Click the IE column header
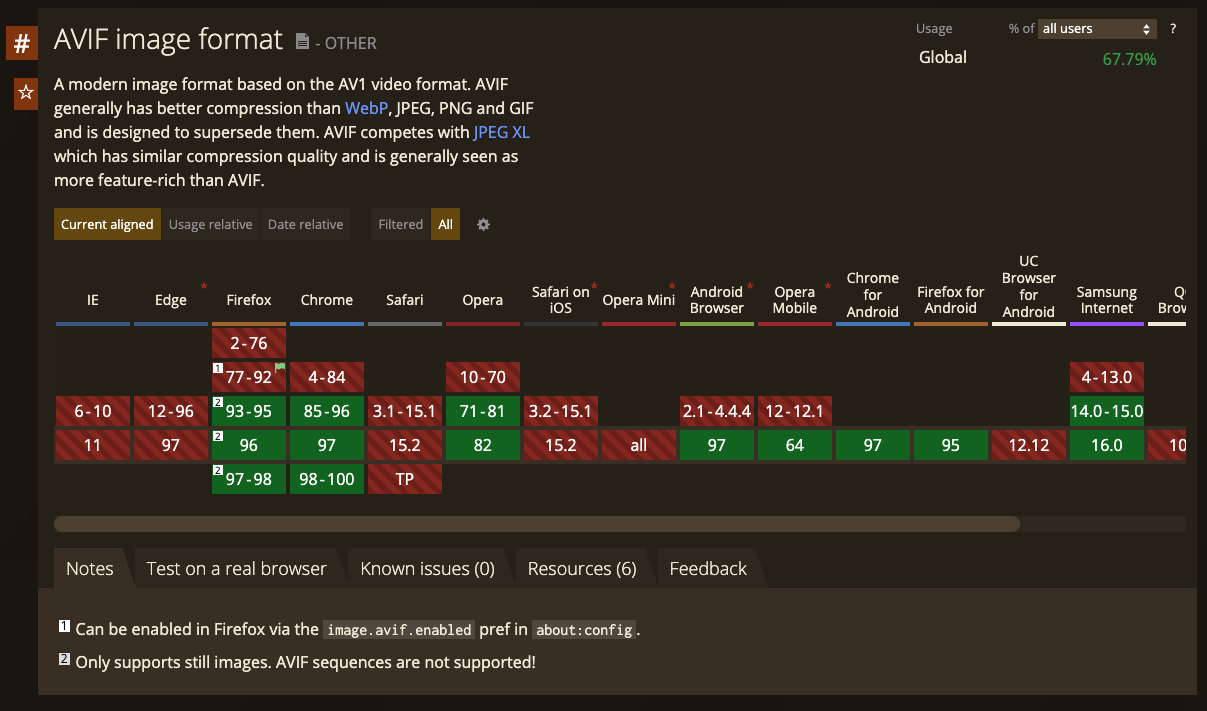Screen dimensions: 1207x711 tap(93, 300)
